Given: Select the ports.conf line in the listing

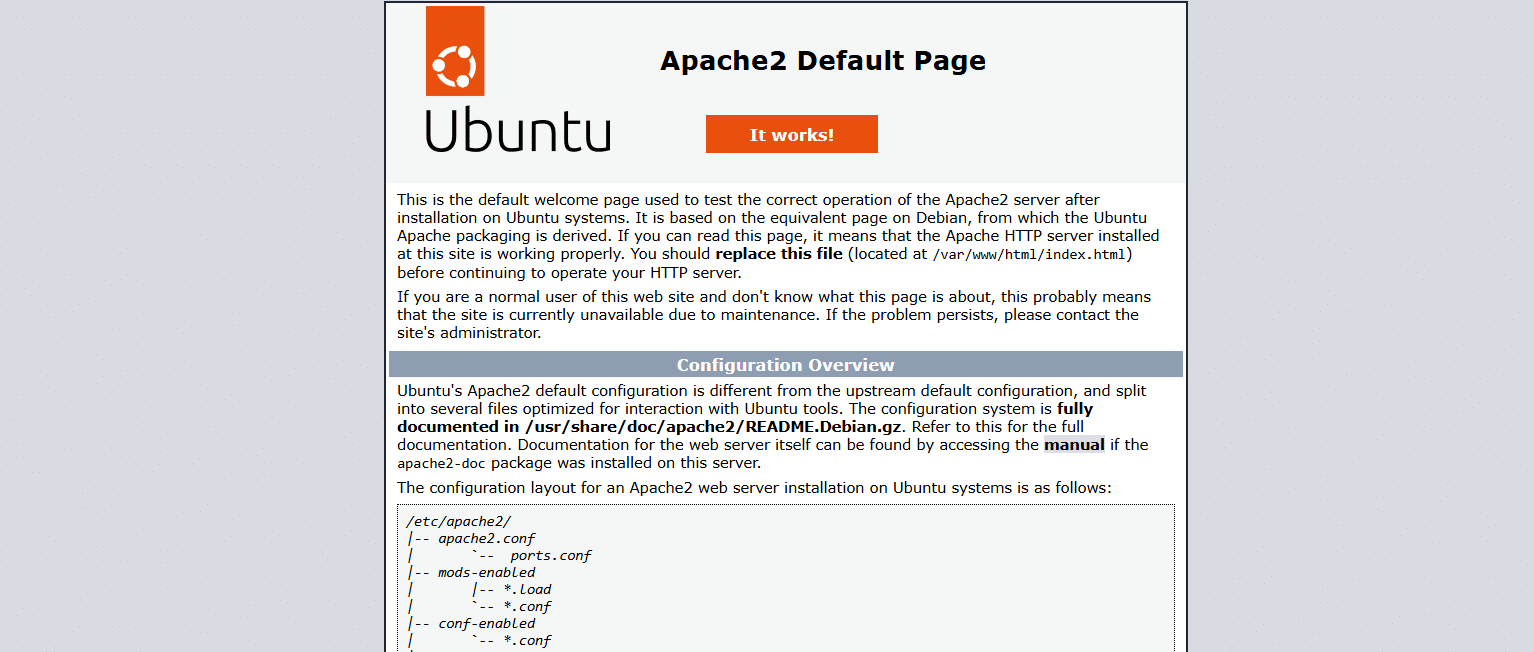Looking at the screenshot, I should pos(551,555).
